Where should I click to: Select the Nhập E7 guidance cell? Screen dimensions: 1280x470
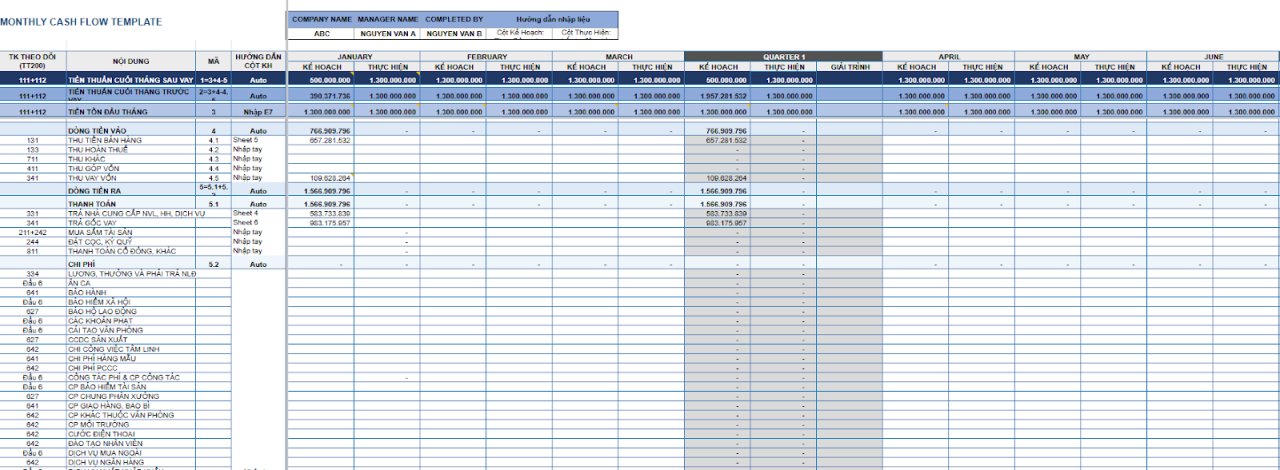tap(259, 112)
